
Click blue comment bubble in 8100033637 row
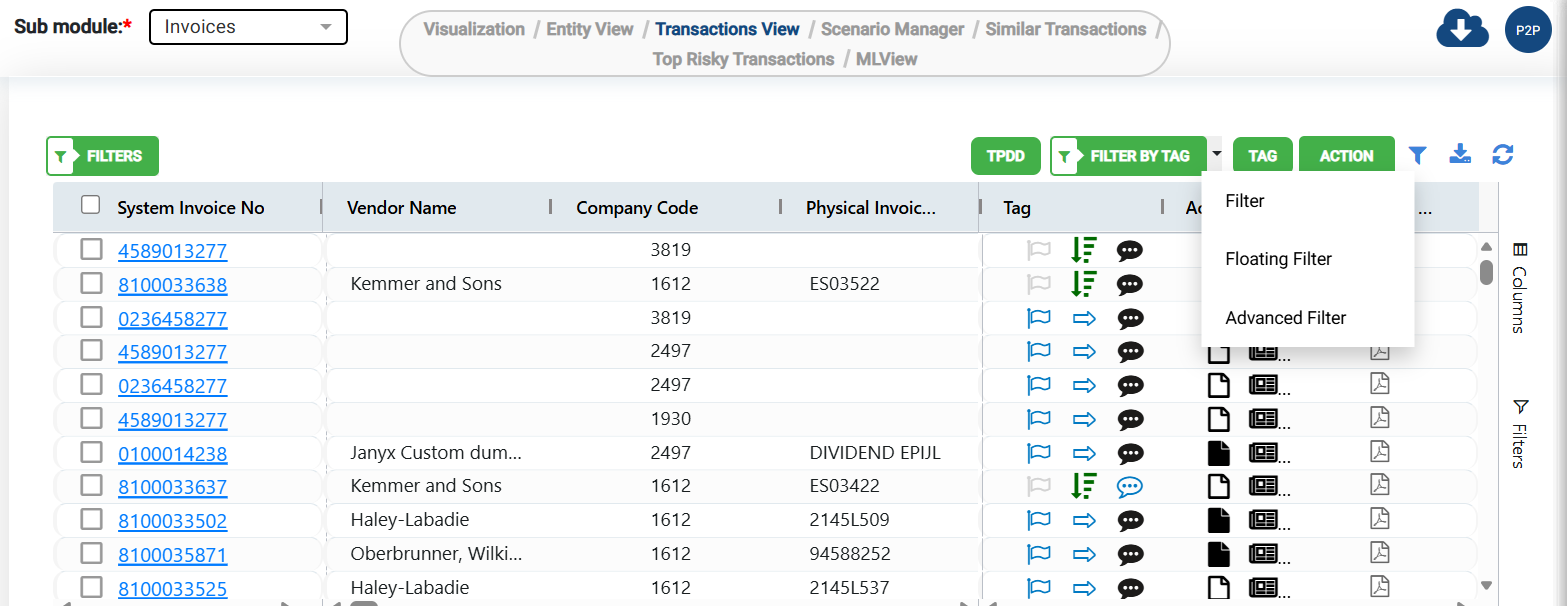click(1130, 487)
